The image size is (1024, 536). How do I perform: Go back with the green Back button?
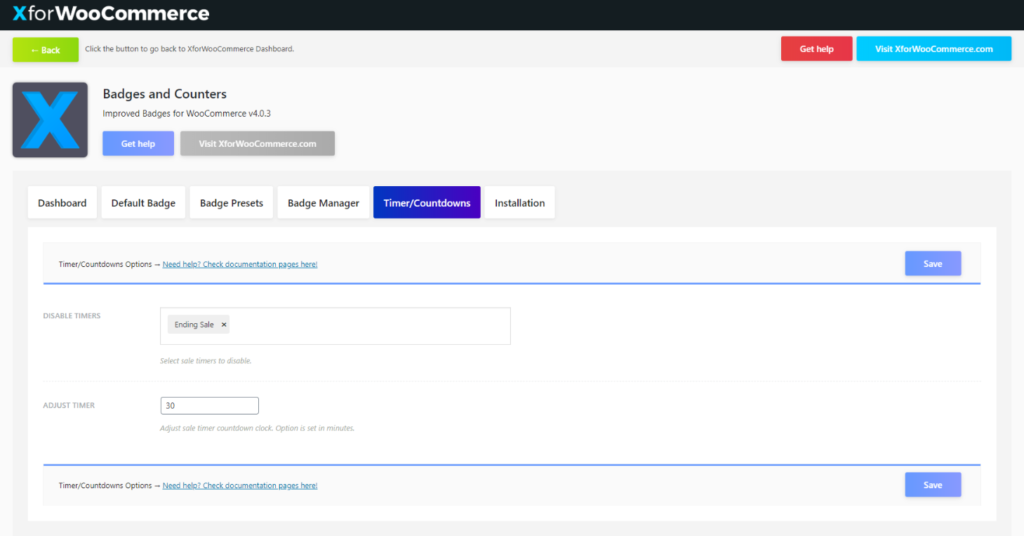pos(45,50)
